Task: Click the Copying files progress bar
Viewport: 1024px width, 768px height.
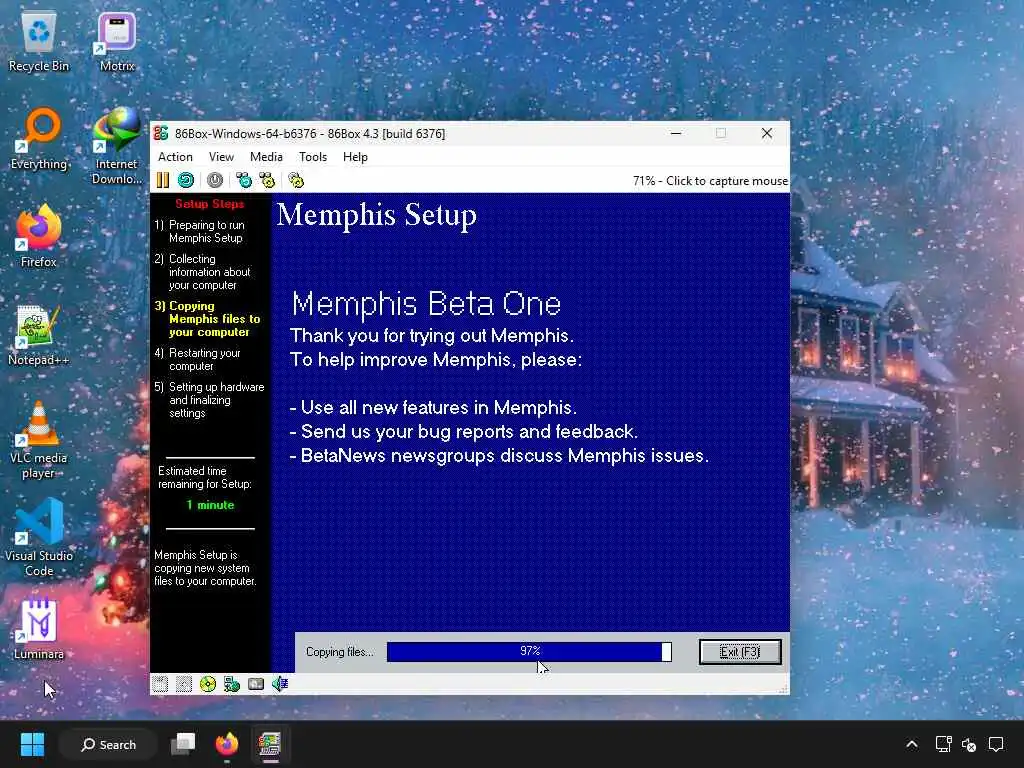Action: (x=529, y=652)
